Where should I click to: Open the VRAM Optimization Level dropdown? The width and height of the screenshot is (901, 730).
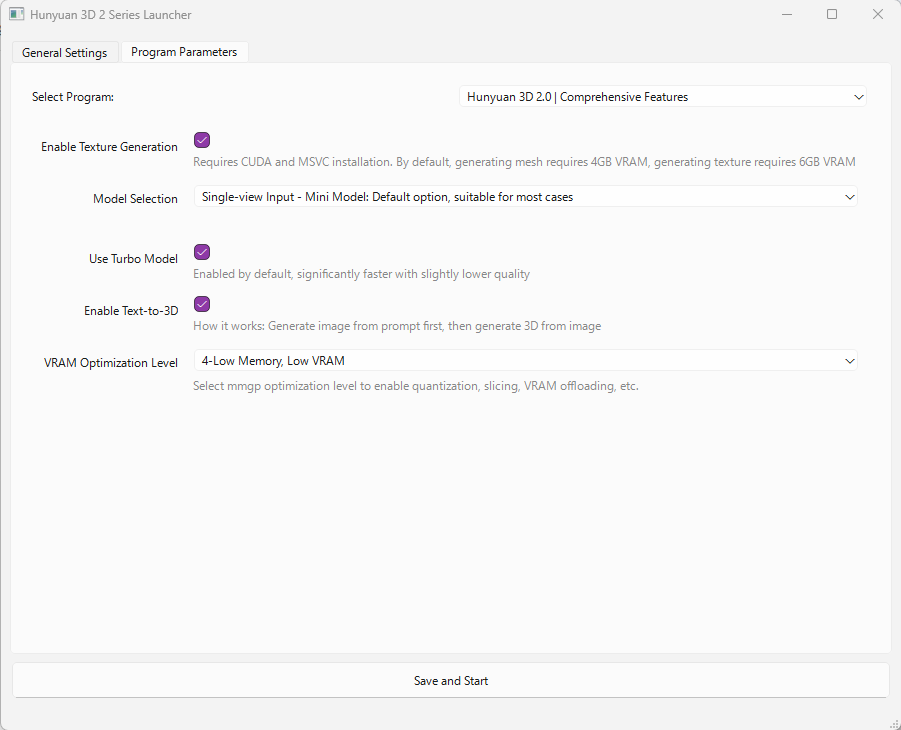525,361
